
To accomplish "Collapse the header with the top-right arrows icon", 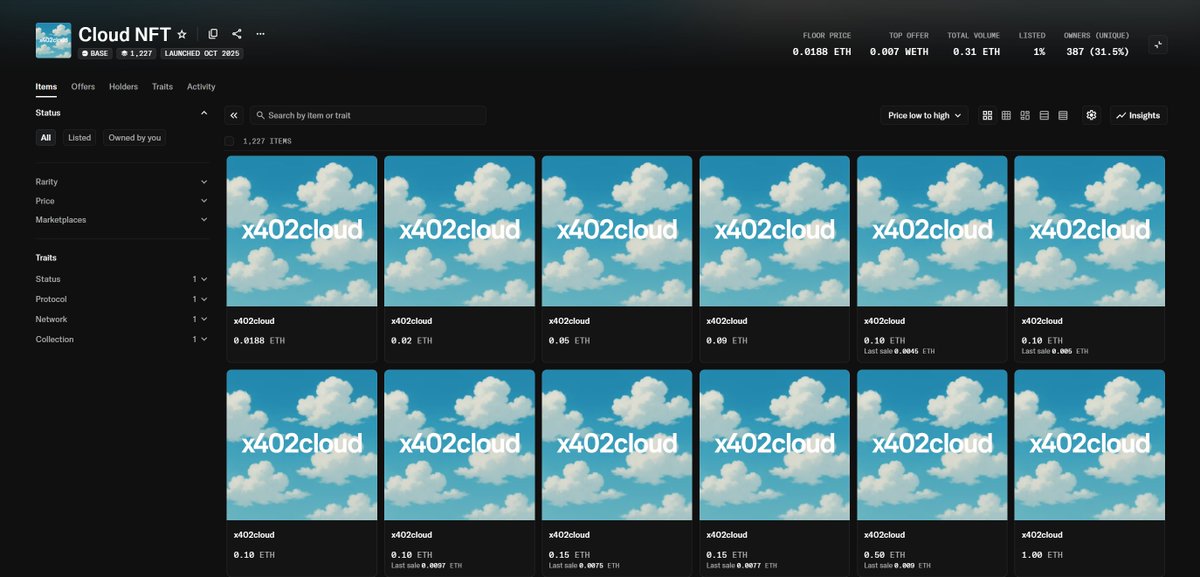I will click(x=1158, y=45).
